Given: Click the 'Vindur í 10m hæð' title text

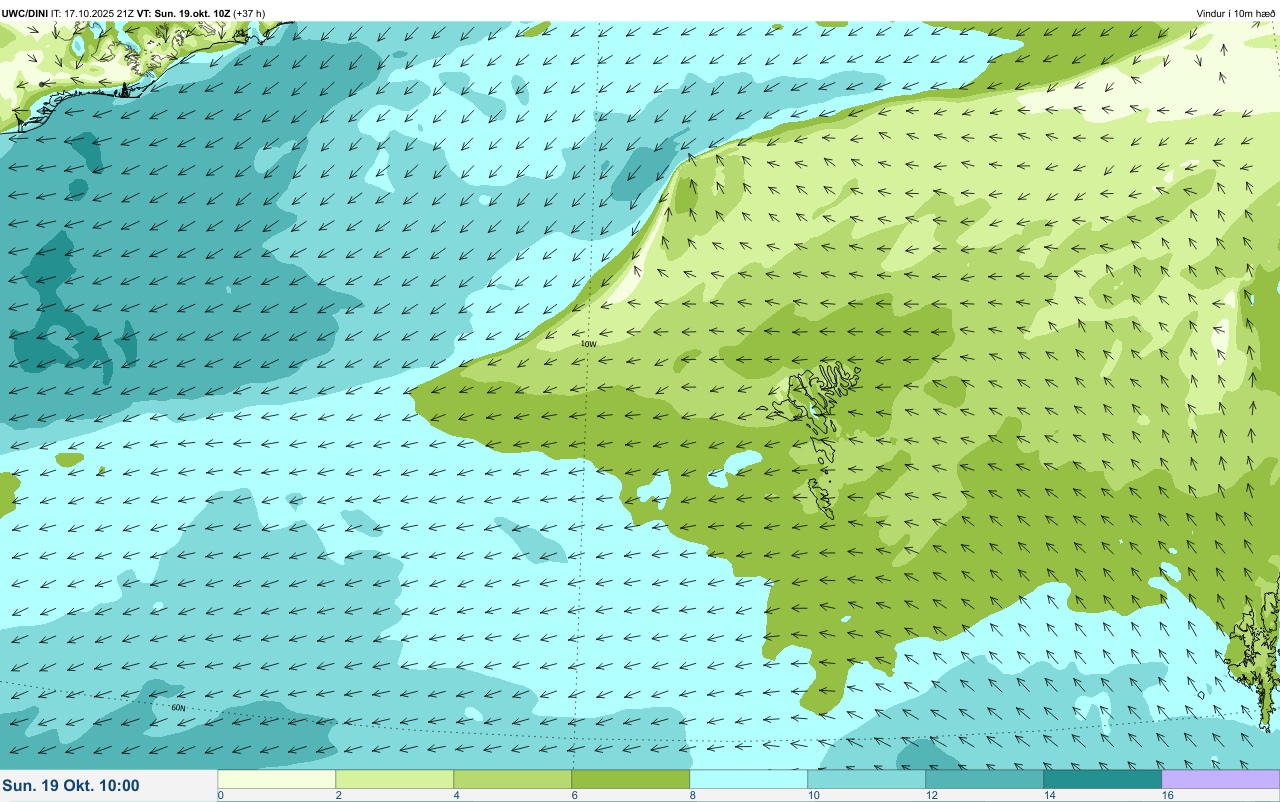Looking at the screenshot, I should click(x=1235, y=13).
